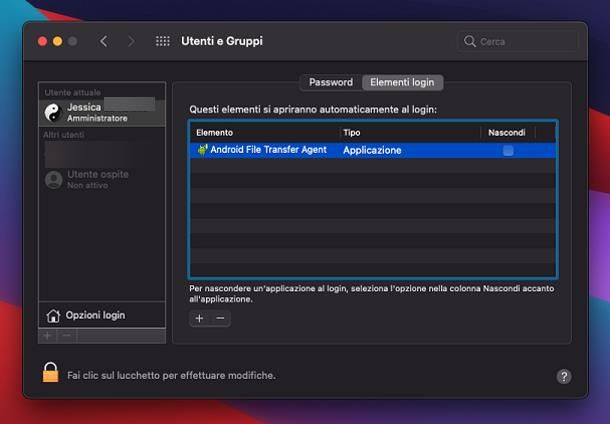The height and width of the screenshot is (424, 610).
Task: Select Android File Transfer Agent row
Action: pyautogui.click(x=373, y=150)
